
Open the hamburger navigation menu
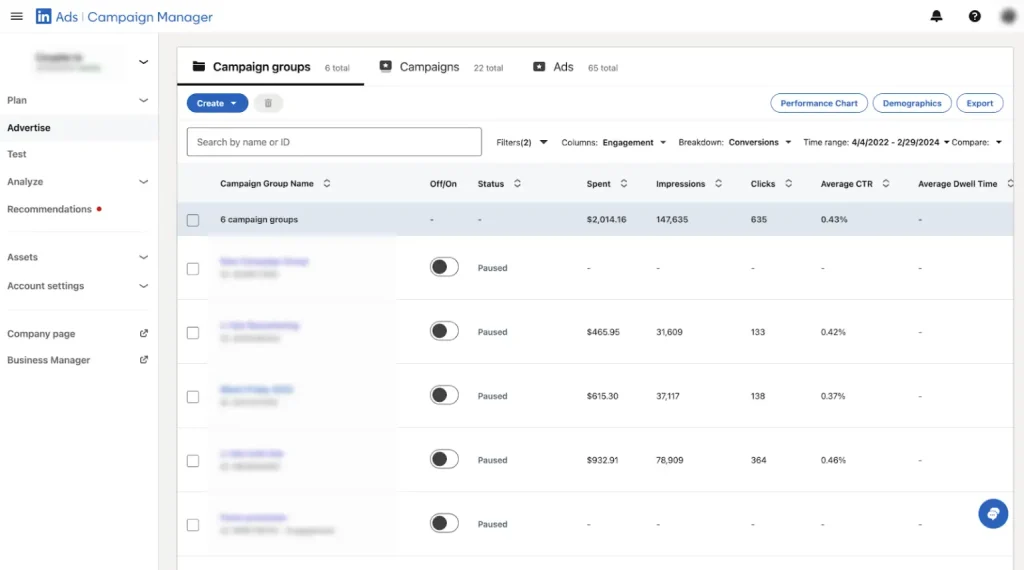16,16
